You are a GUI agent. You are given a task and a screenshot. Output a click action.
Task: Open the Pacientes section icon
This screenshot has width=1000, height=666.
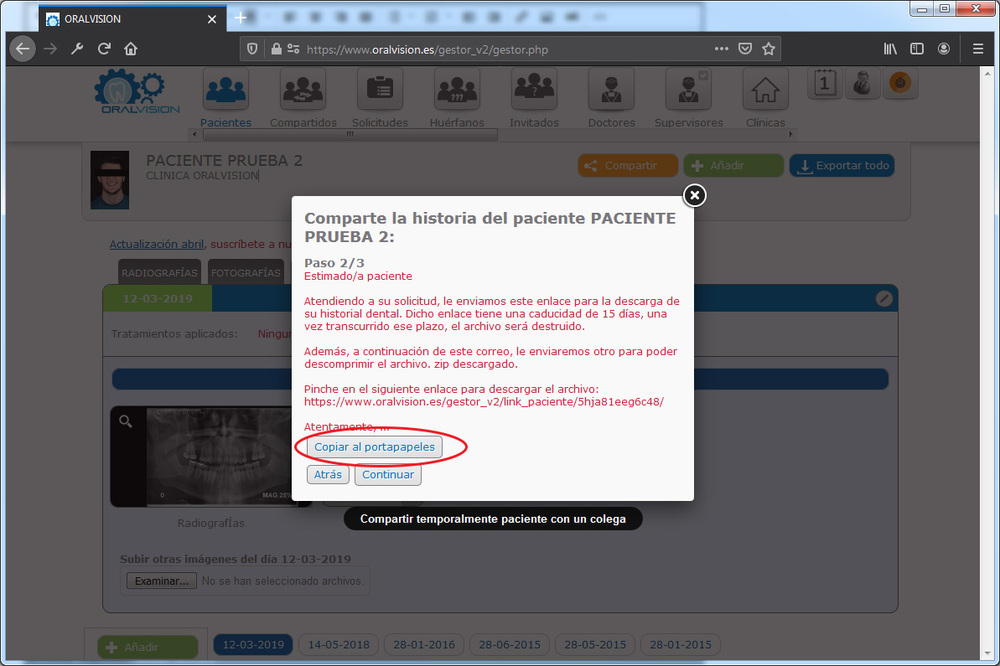point(226,92)
